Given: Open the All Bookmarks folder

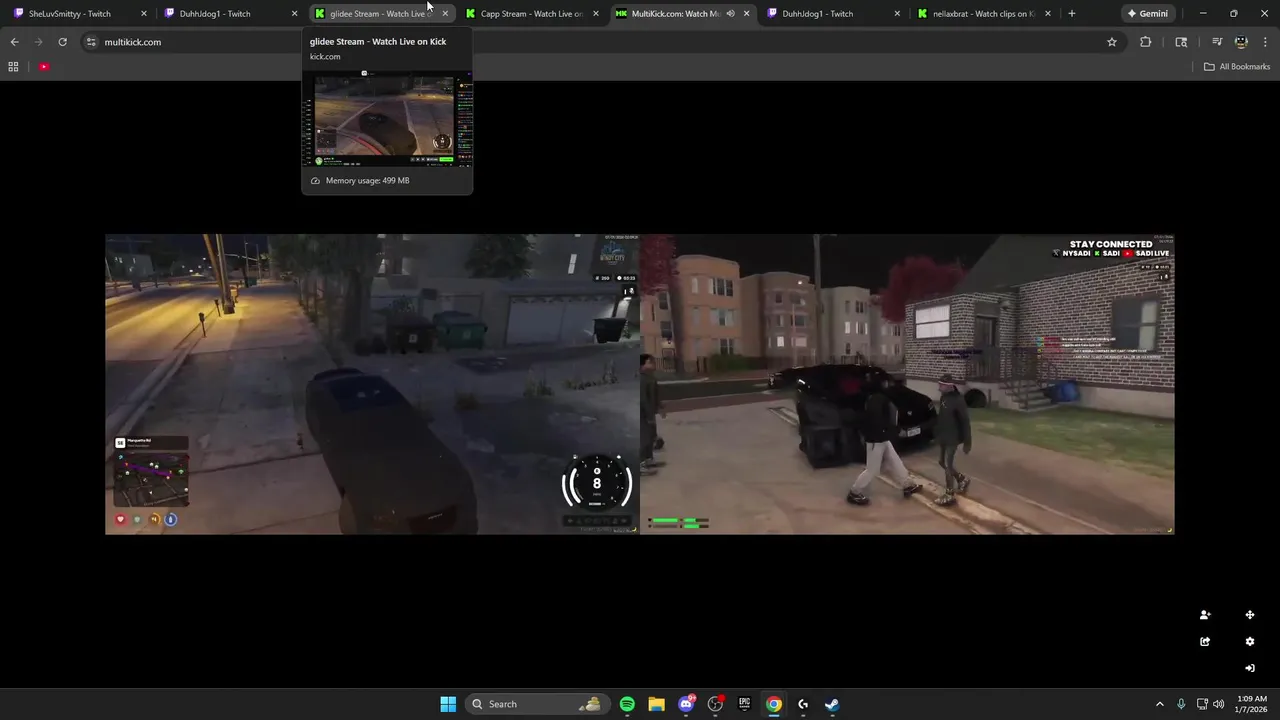Looking at the screenshot, I should (x=1237, y=67).
